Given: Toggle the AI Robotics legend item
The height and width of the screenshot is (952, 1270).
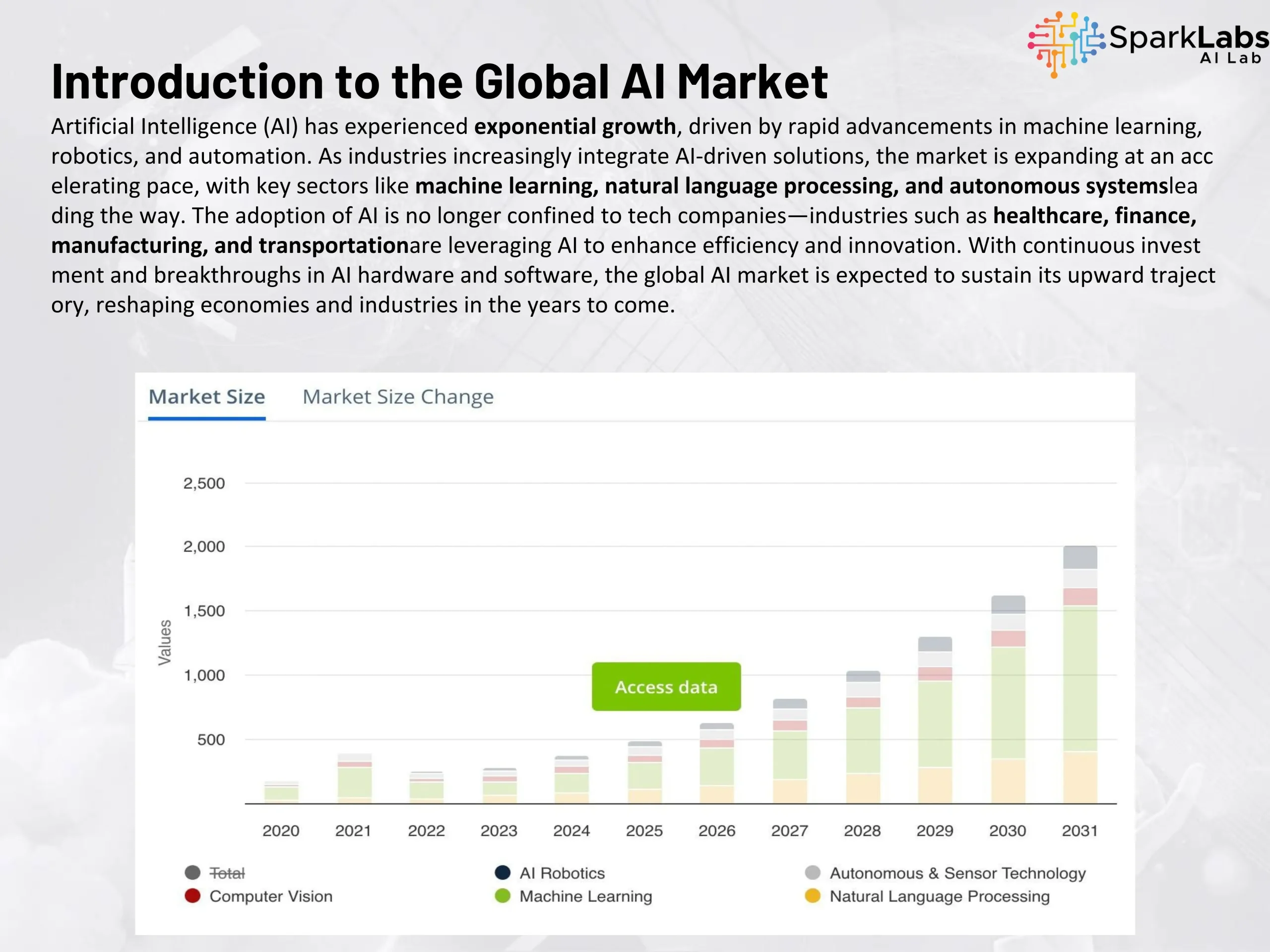Looking at the screenshot, I should (562, 873).
